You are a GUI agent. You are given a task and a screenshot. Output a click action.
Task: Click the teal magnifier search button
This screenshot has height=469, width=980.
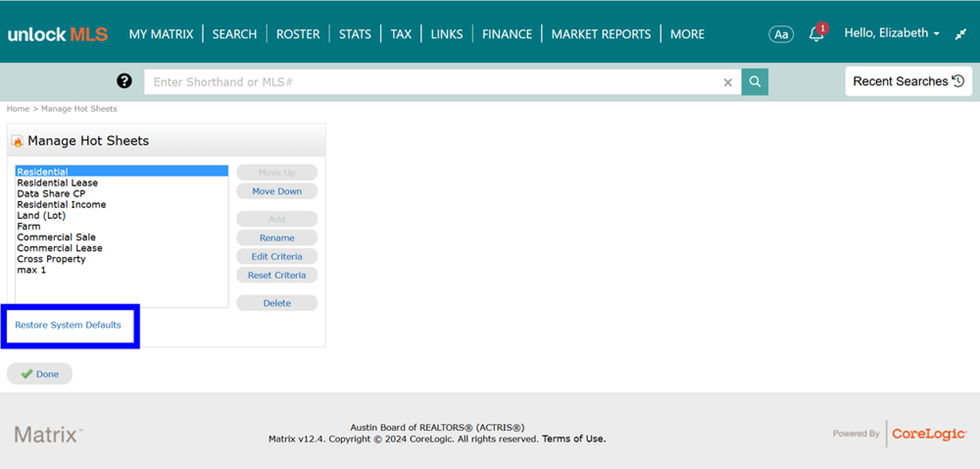(x=755, y=82)
